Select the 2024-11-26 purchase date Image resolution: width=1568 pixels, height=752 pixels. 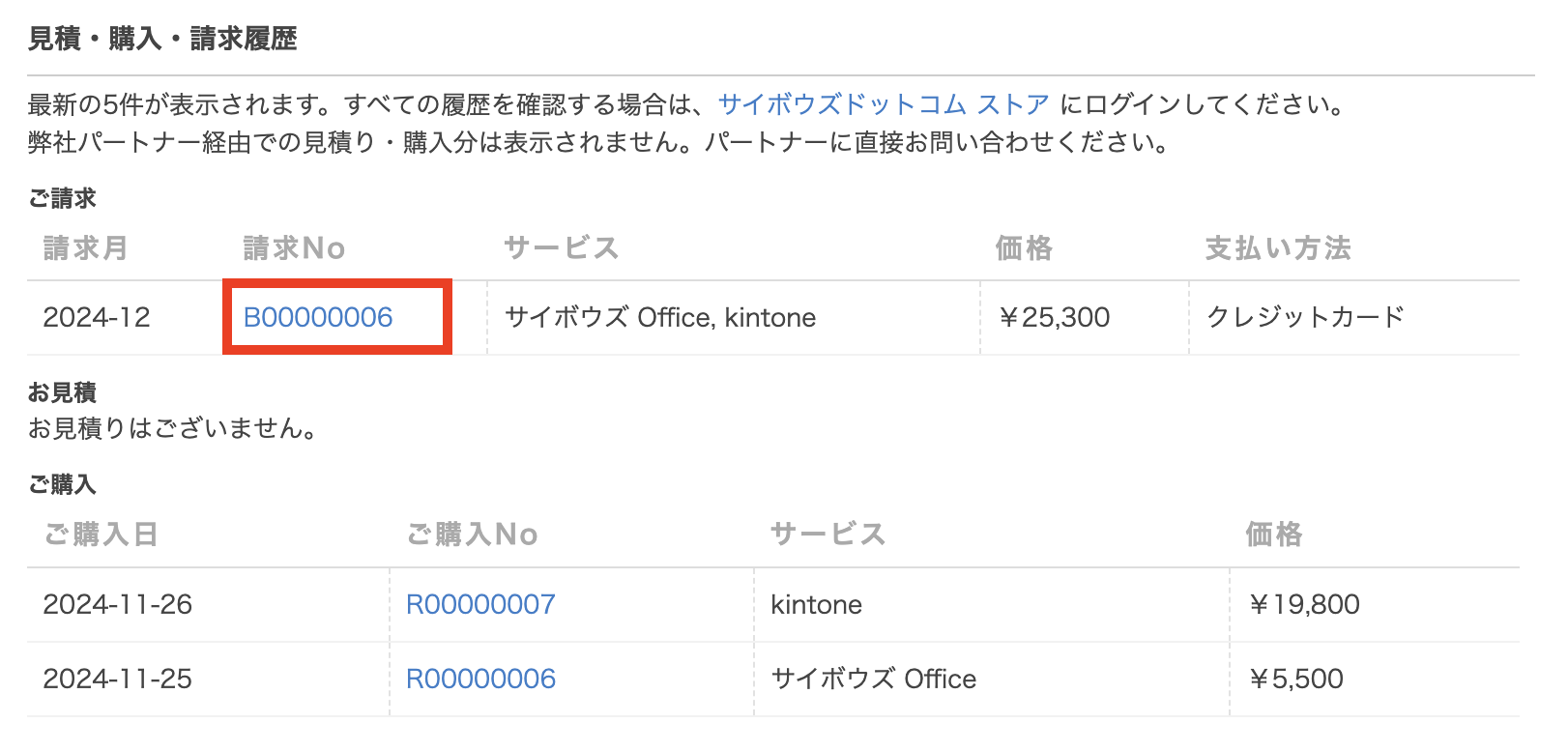coord(118,604)
